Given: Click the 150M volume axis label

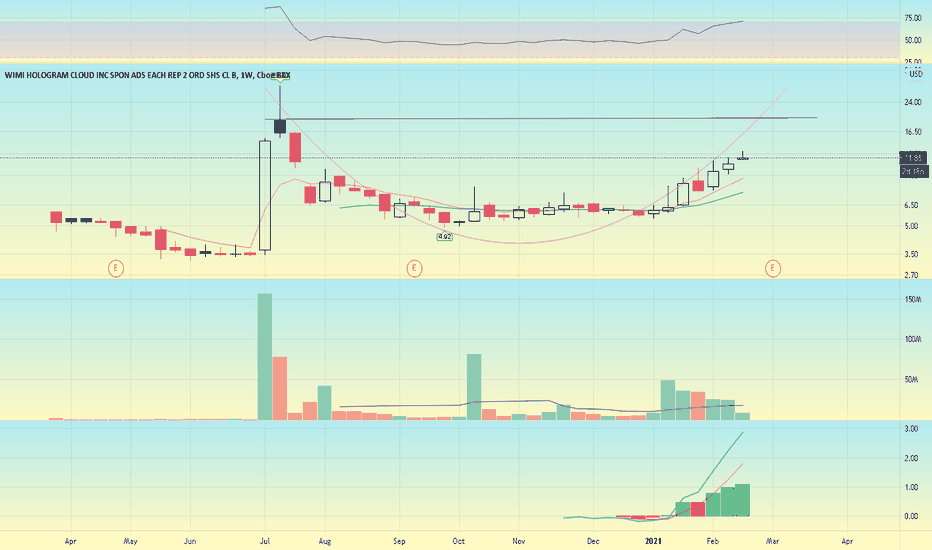Looking at the screenshot, I should click(914, 299).
